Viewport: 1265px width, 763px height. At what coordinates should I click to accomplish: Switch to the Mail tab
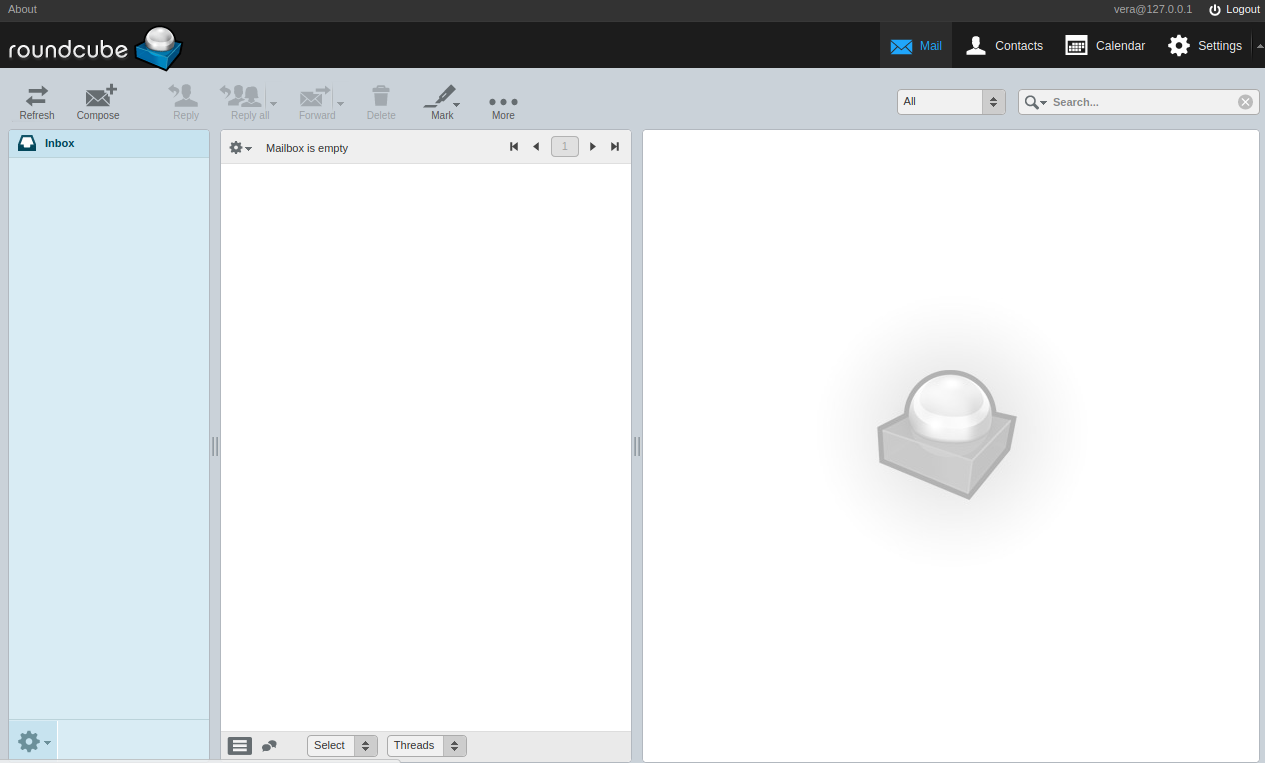coord(916,45)
